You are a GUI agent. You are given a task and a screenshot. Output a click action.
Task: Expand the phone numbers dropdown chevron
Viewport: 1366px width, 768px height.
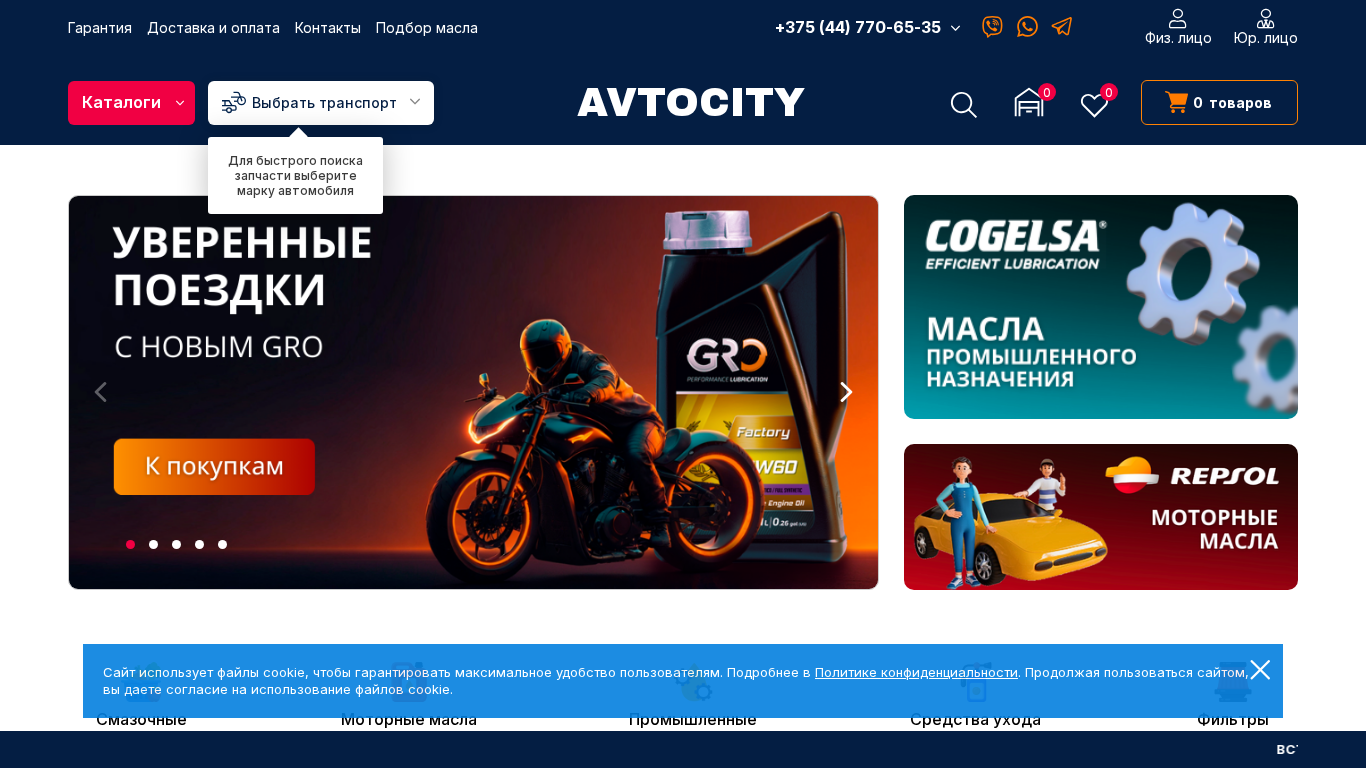pos(956,28)
